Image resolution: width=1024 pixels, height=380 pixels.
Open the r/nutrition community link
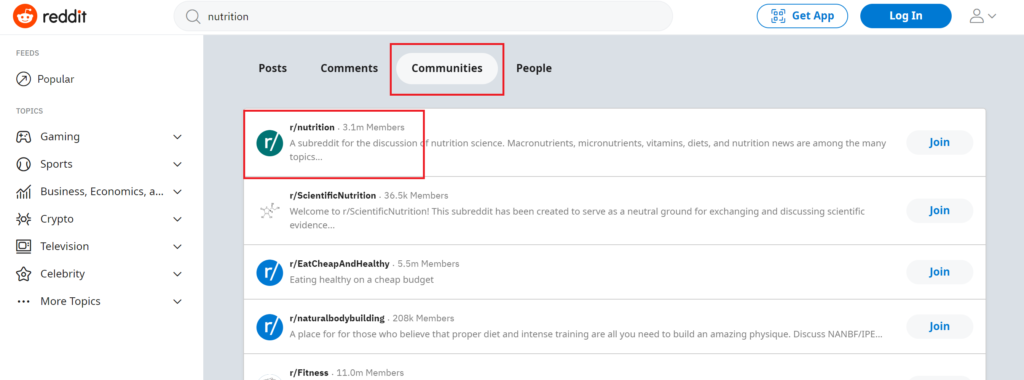coord(312,127)
